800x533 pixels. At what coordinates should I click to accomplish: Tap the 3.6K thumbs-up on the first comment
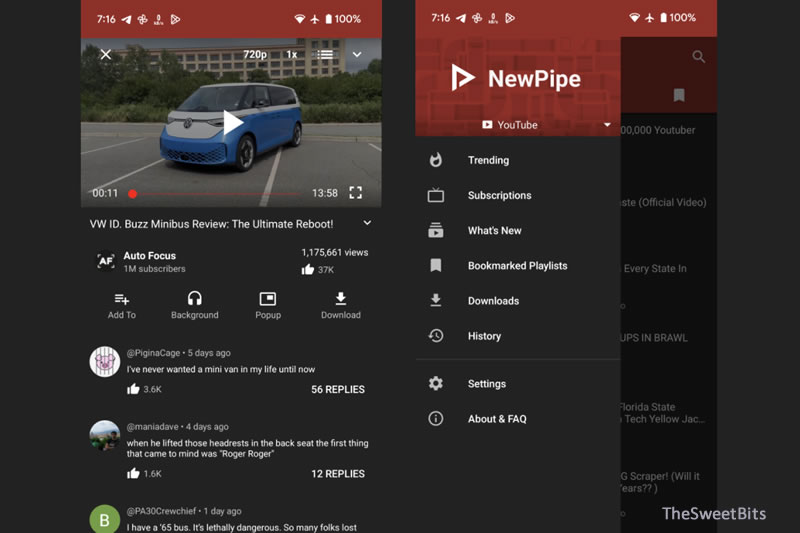click(x=133, y=389)
